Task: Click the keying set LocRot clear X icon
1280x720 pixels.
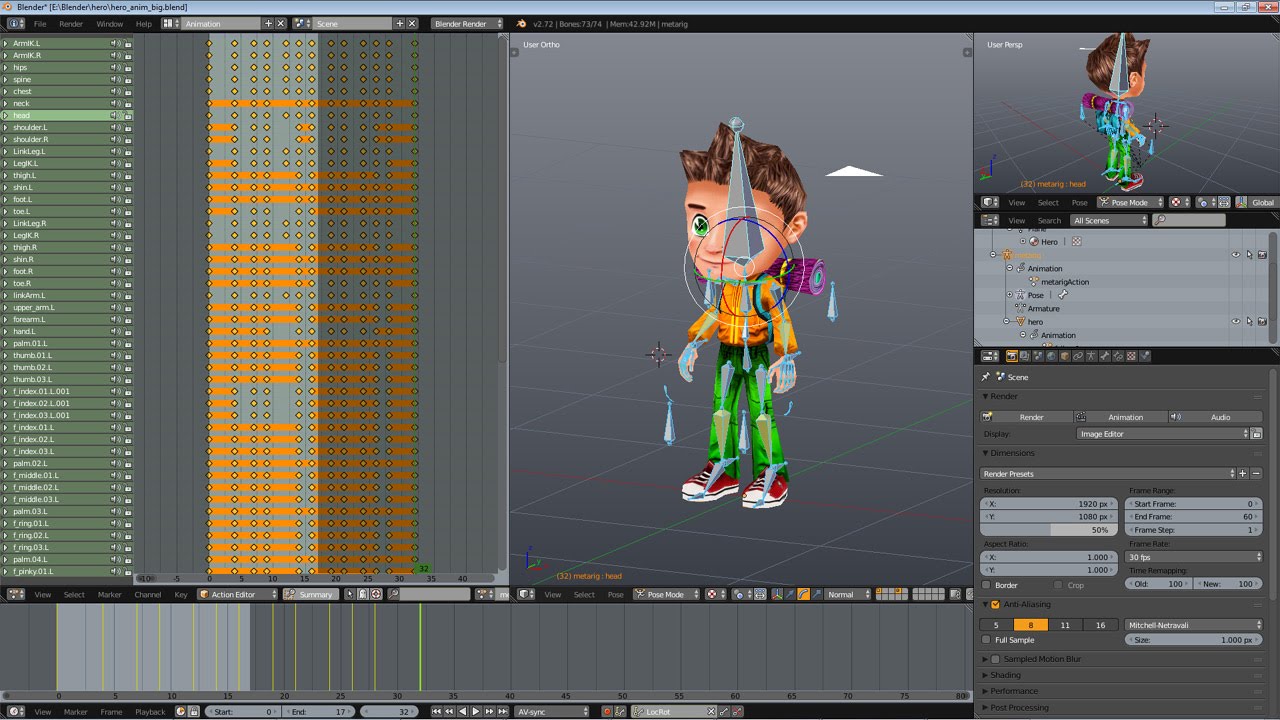Action: (x=711, y=712)
